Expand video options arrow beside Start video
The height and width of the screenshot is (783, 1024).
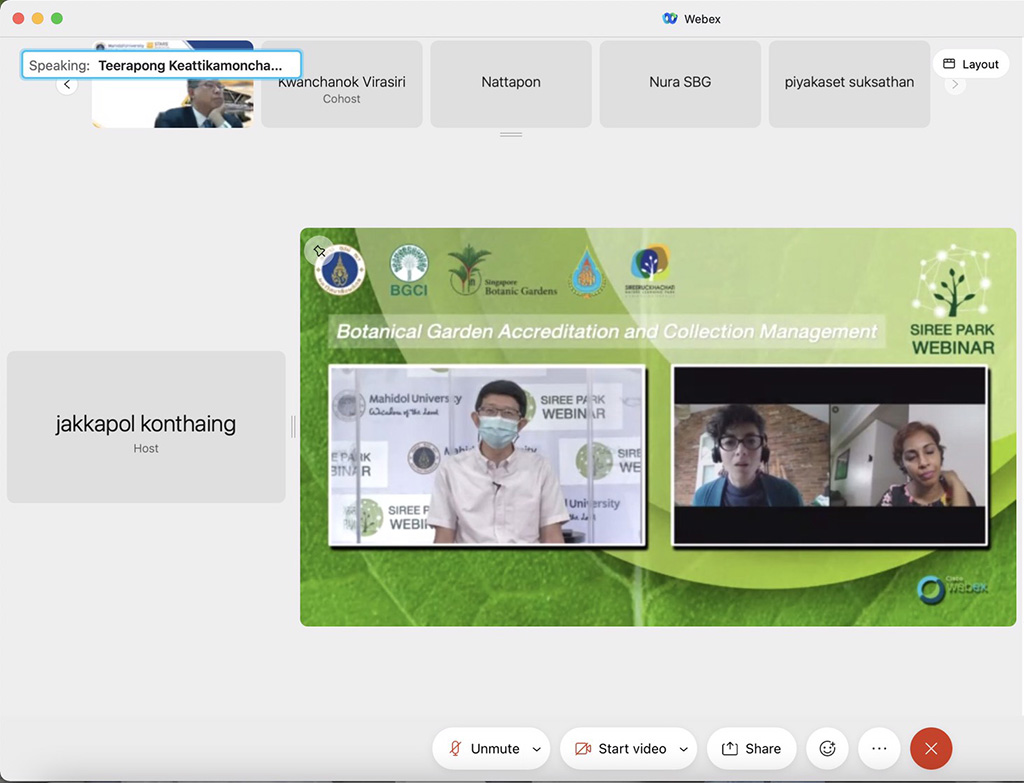coord(684,749)
